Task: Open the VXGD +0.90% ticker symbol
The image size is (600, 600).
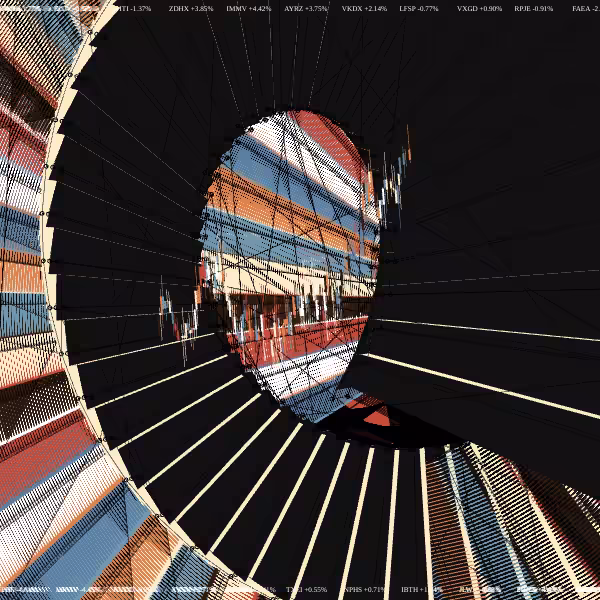Action: (x=479, y=8)
